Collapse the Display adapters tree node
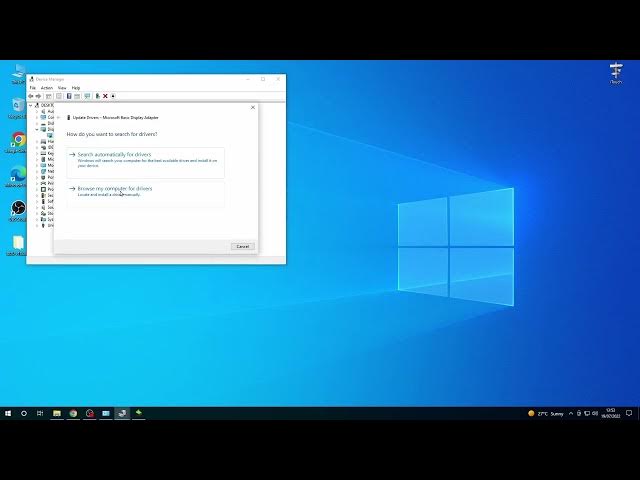This screenshot has width=640, height=480. pyautogui.click(x=37, y=129)
